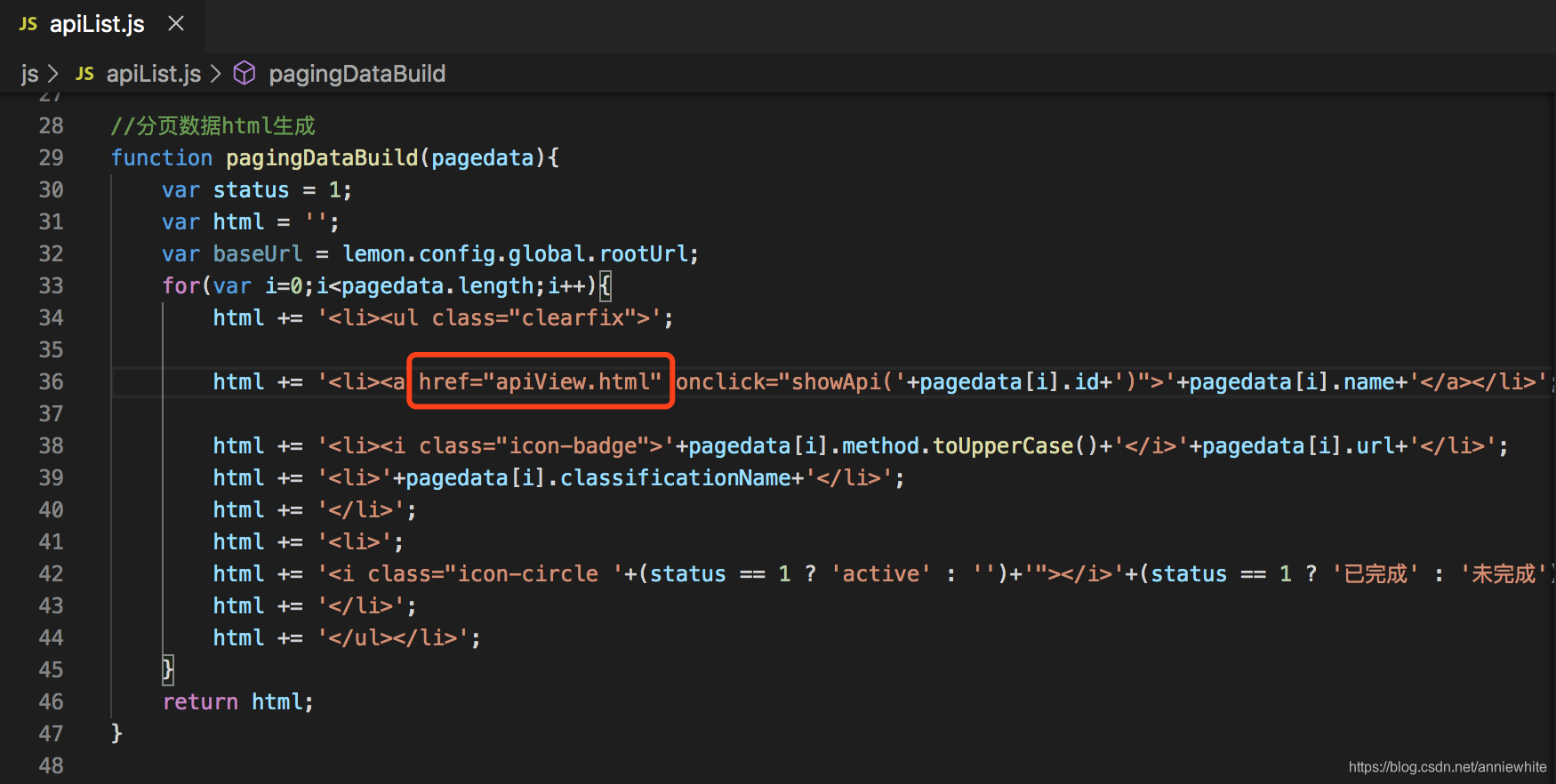Open the js folder breadcrumb

click(29, 74)
